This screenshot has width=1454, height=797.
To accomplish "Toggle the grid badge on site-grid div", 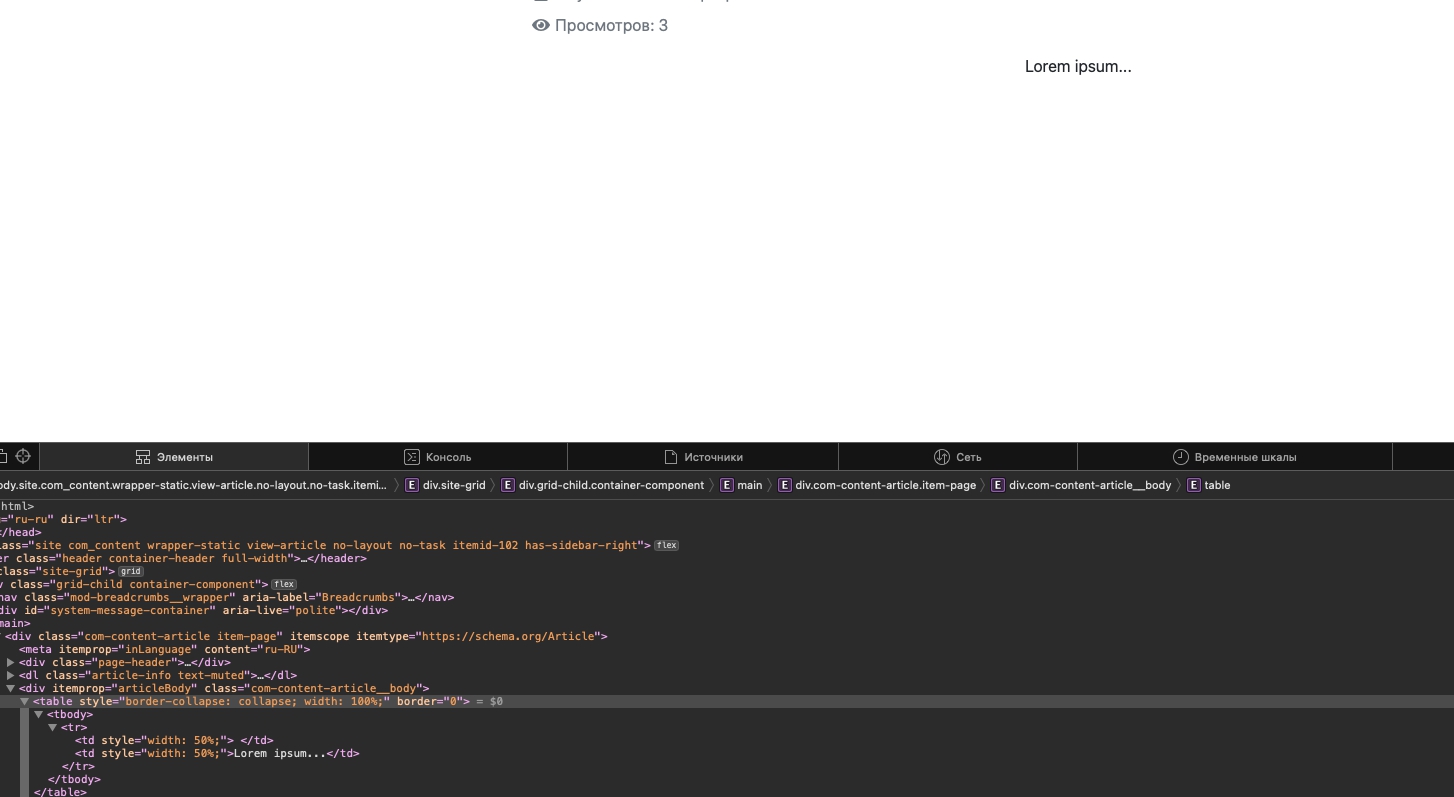I will (x=131, y=572).
